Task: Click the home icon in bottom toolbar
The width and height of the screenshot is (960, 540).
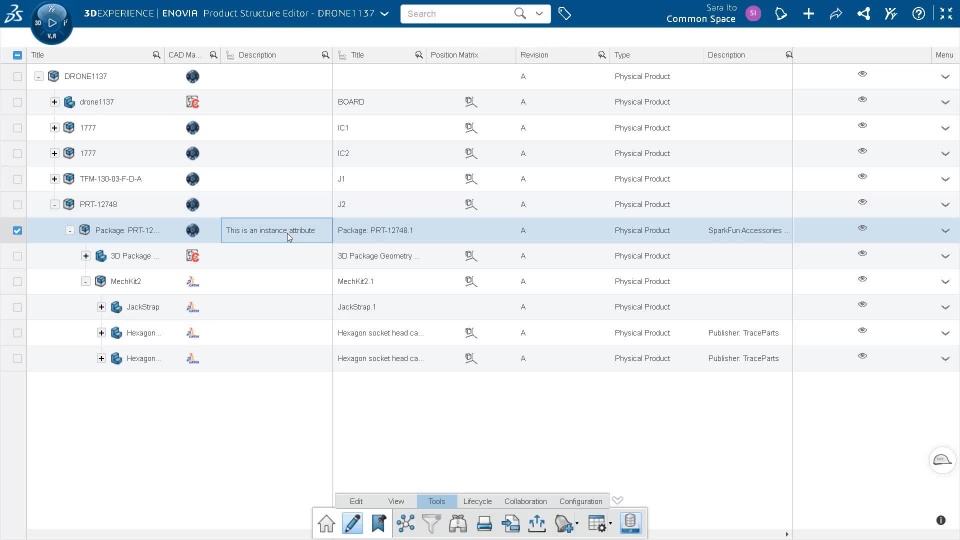Action: point(326,523)
